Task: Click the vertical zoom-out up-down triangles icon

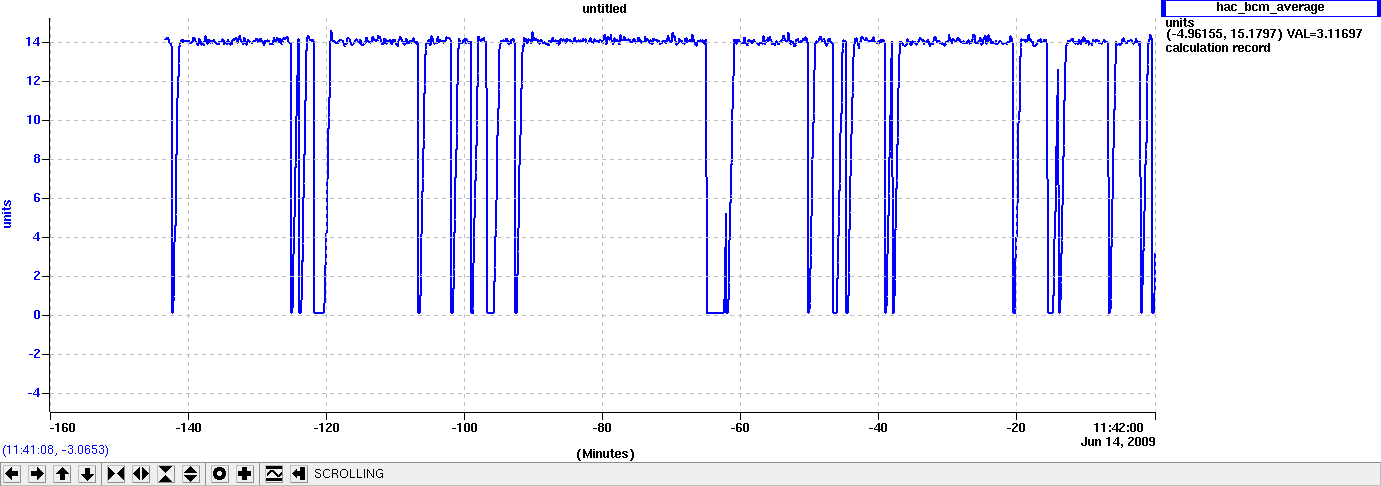Action: [191, 474]
